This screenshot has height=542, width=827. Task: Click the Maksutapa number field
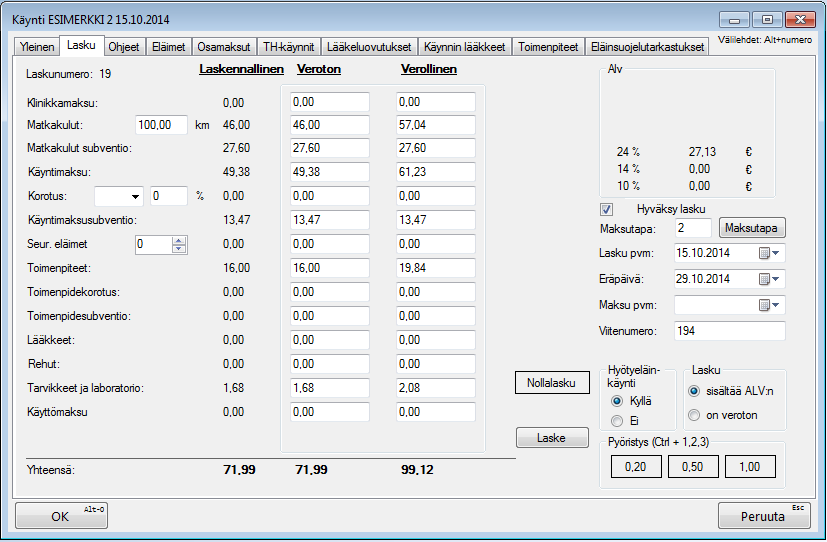pyautogui.click(x=693, y=228)
